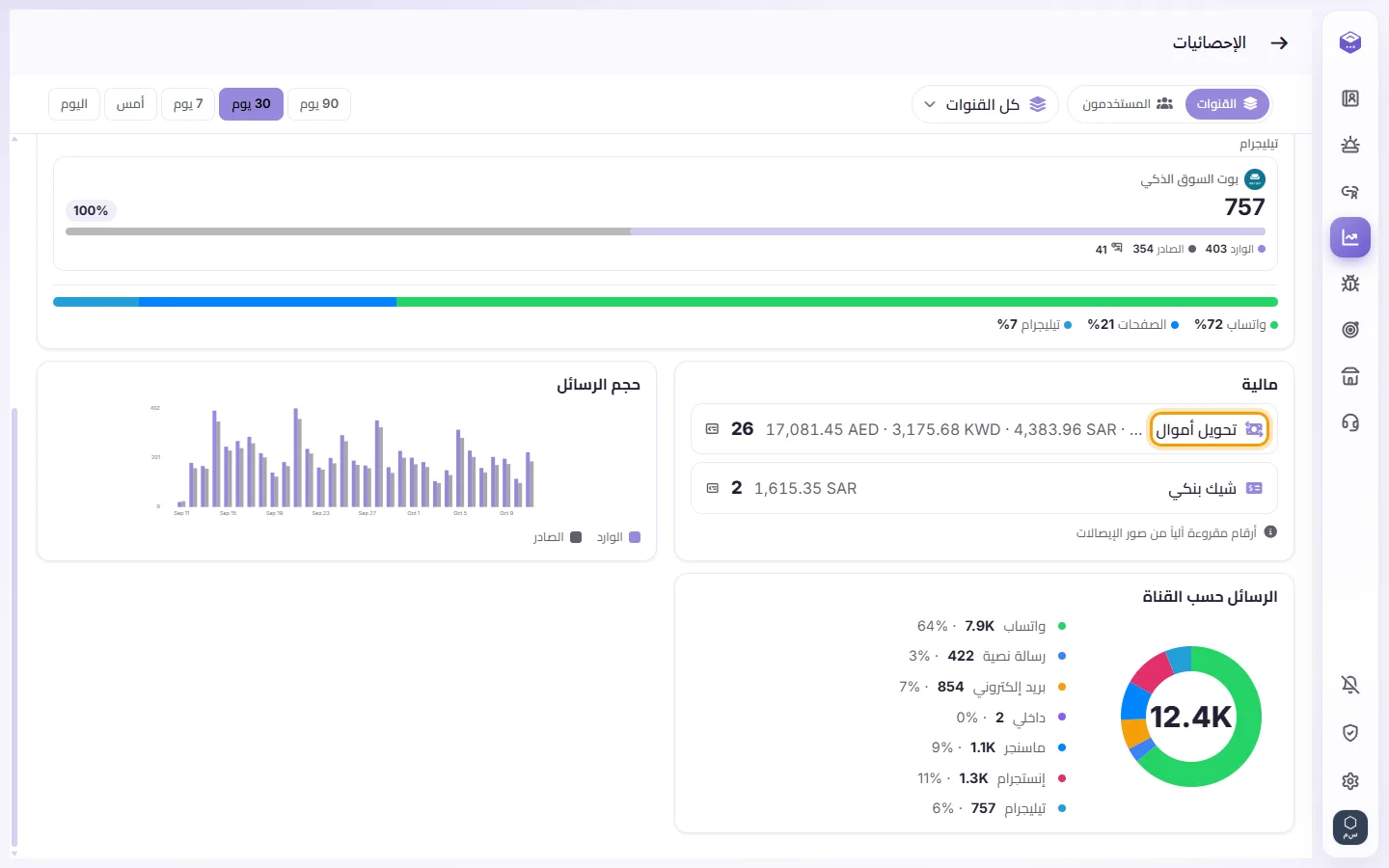This screenshot has width=1389, height=868.
Task: Click the cheque icon in شيك بنكي row
Action: pyautogui.click(x=1254, y=488)
